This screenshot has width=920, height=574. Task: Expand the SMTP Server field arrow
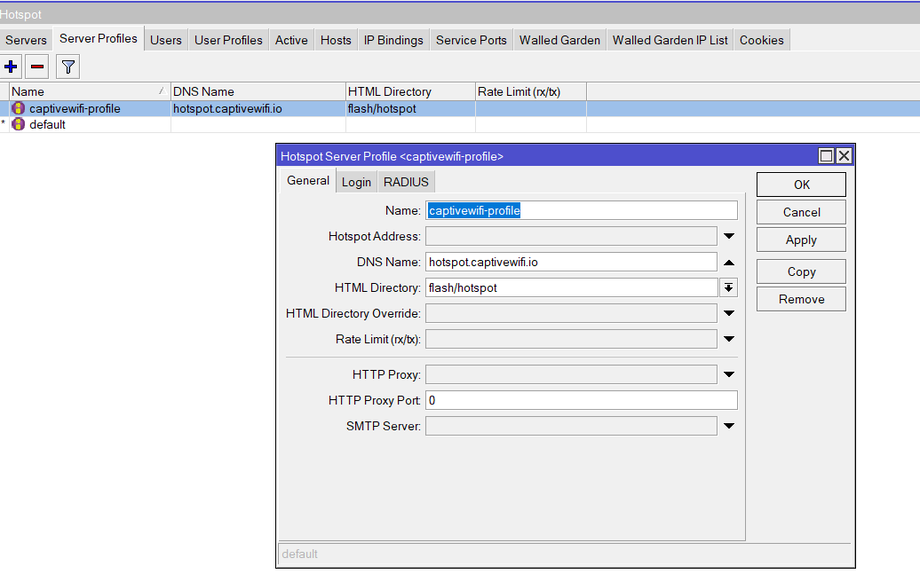click(729, 426)
